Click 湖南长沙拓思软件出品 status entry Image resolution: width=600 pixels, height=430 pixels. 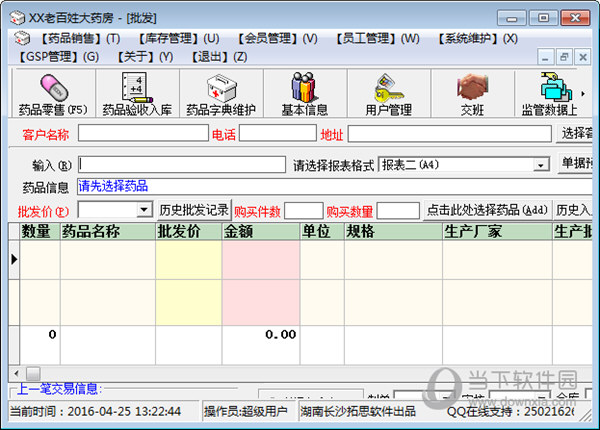(x=357, y=412)
